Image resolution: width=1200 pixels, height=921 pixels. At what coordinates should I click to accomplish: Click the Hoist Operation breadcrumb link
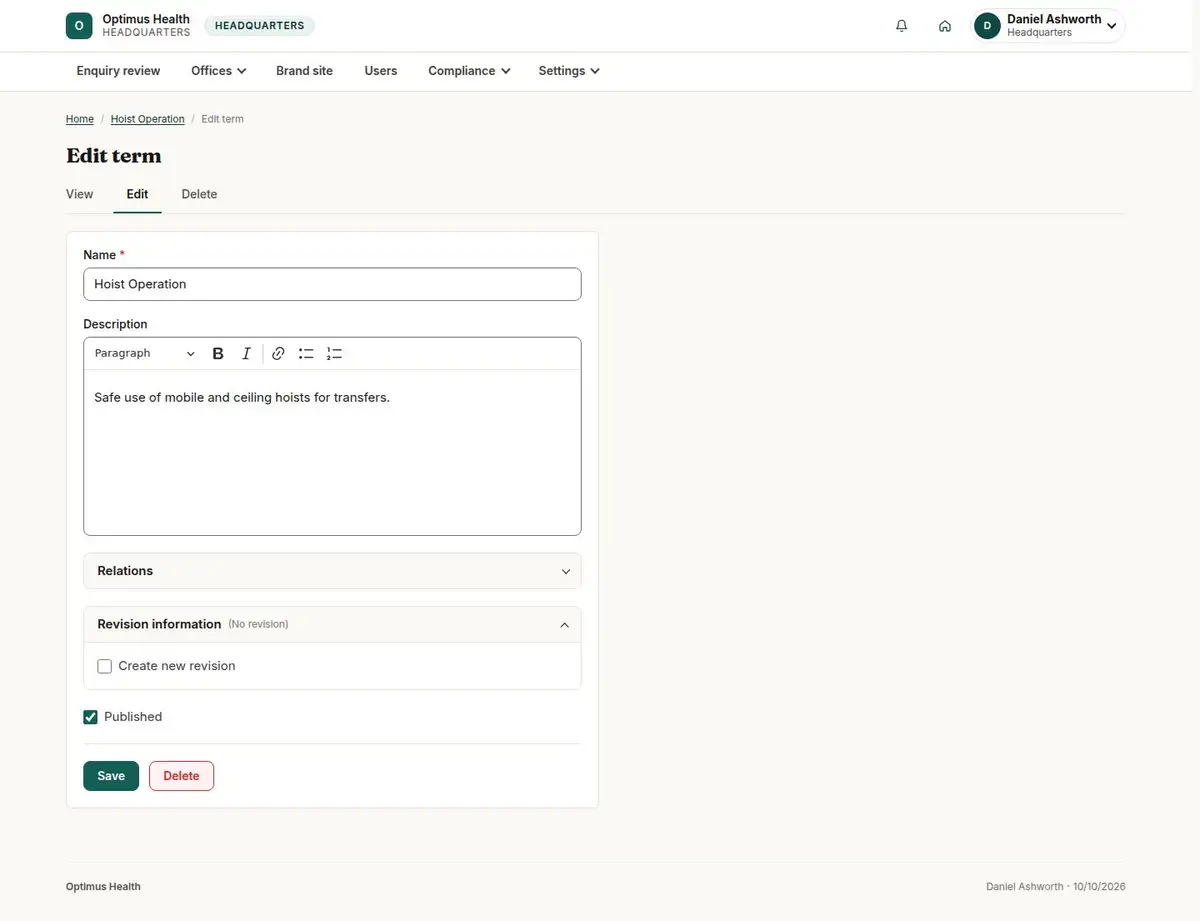point(148,119)
